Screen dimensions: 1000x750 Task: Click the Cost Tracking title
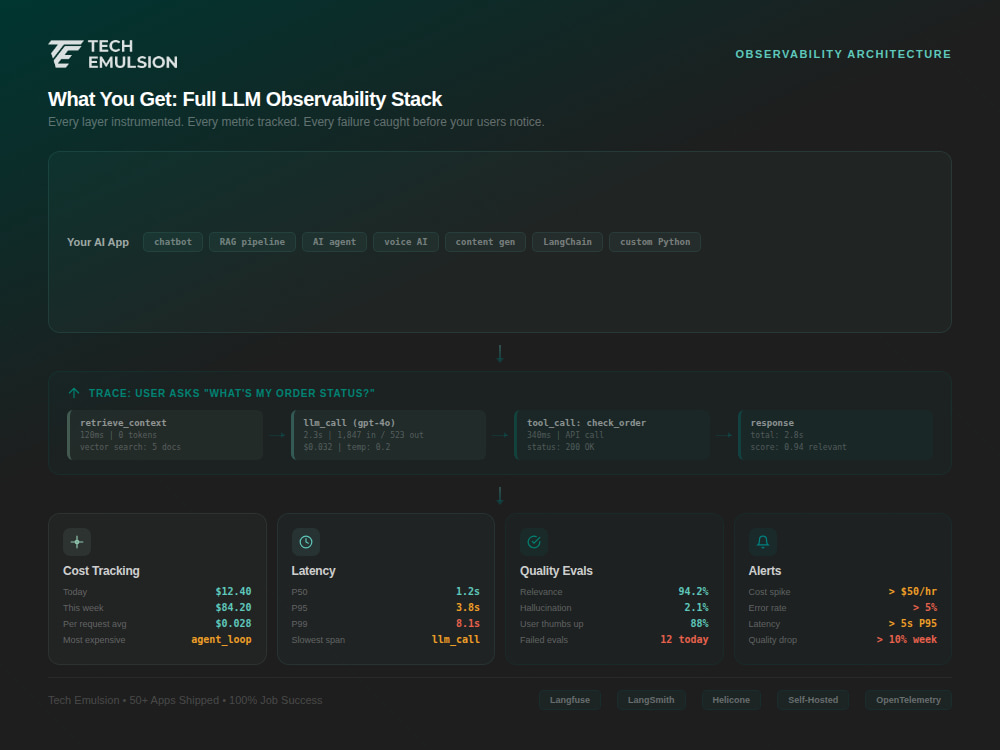(101, 571)
